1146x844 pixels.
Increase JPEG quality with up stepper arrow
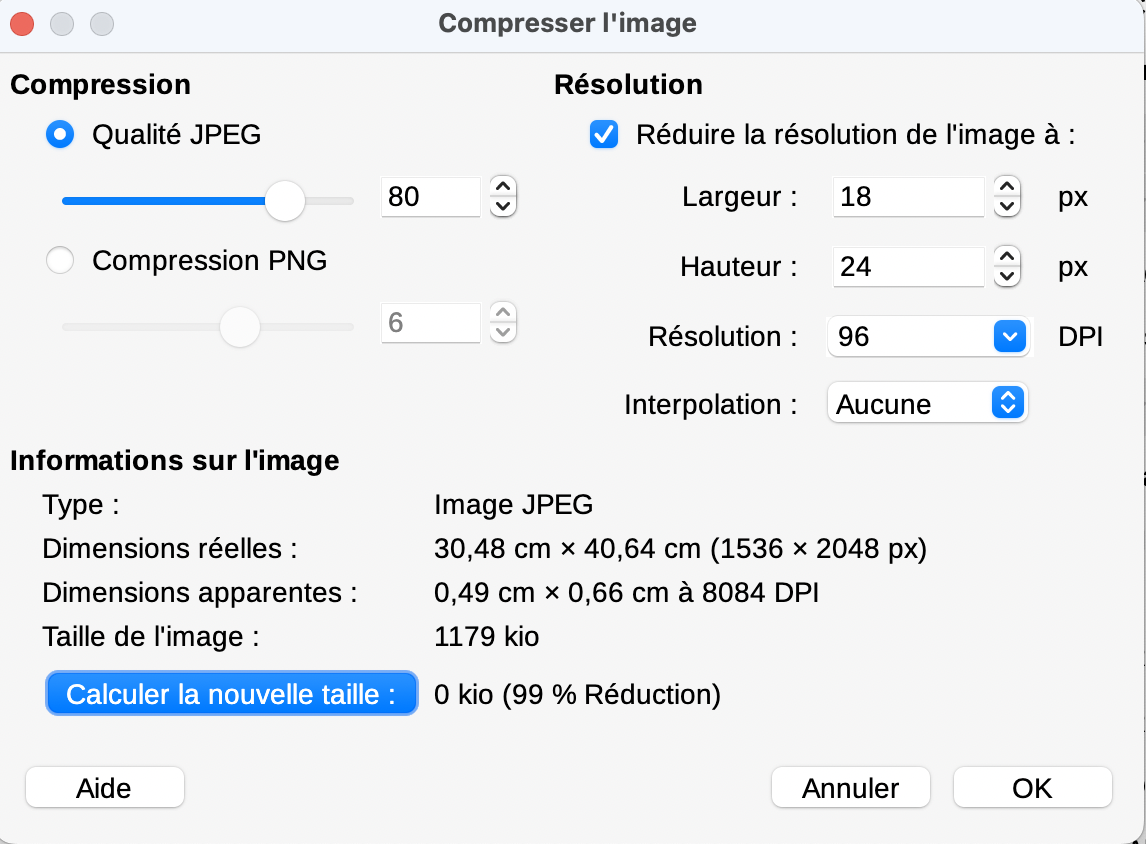tap(503, 186)
